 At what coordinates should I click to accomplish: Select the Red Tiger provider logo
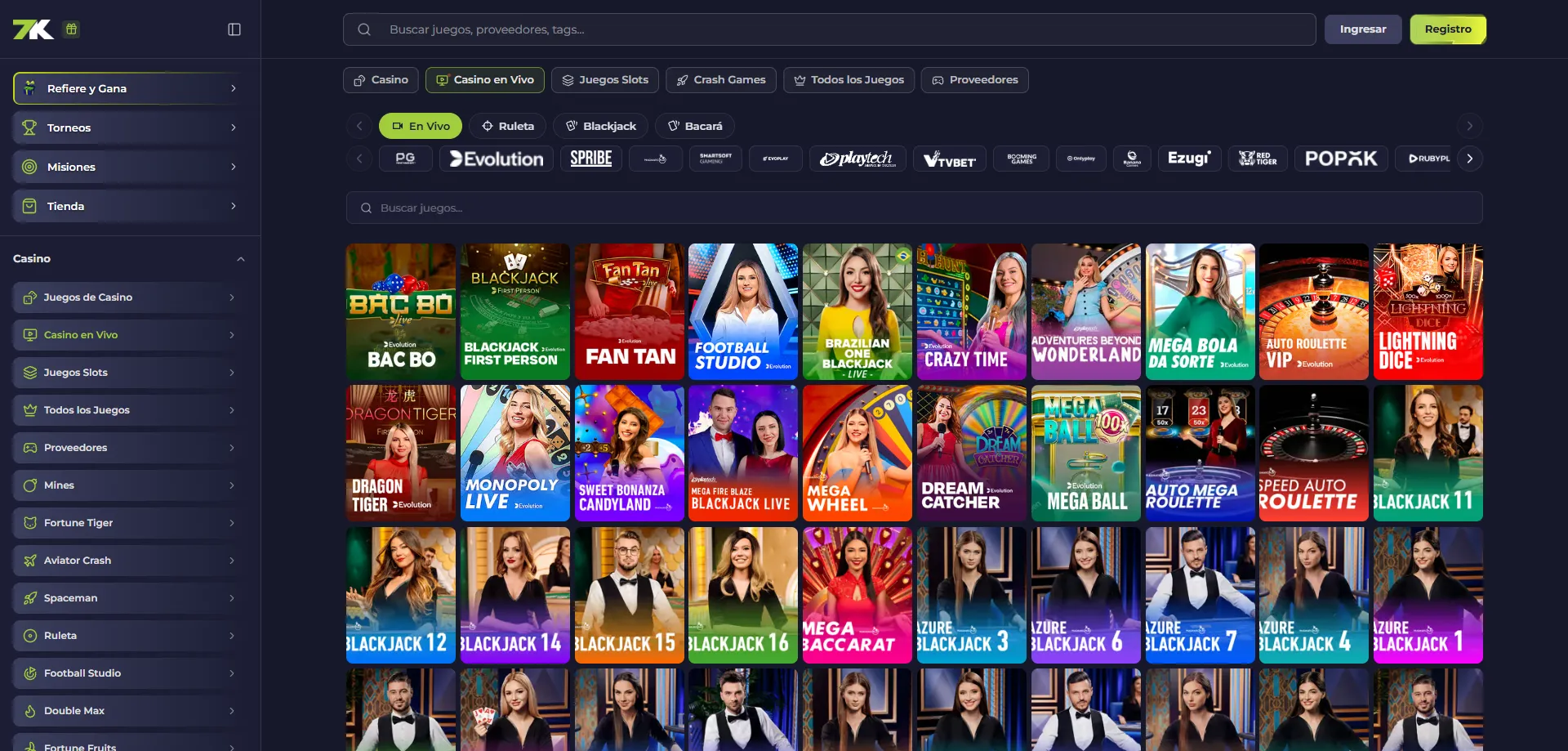(1258, 159)
